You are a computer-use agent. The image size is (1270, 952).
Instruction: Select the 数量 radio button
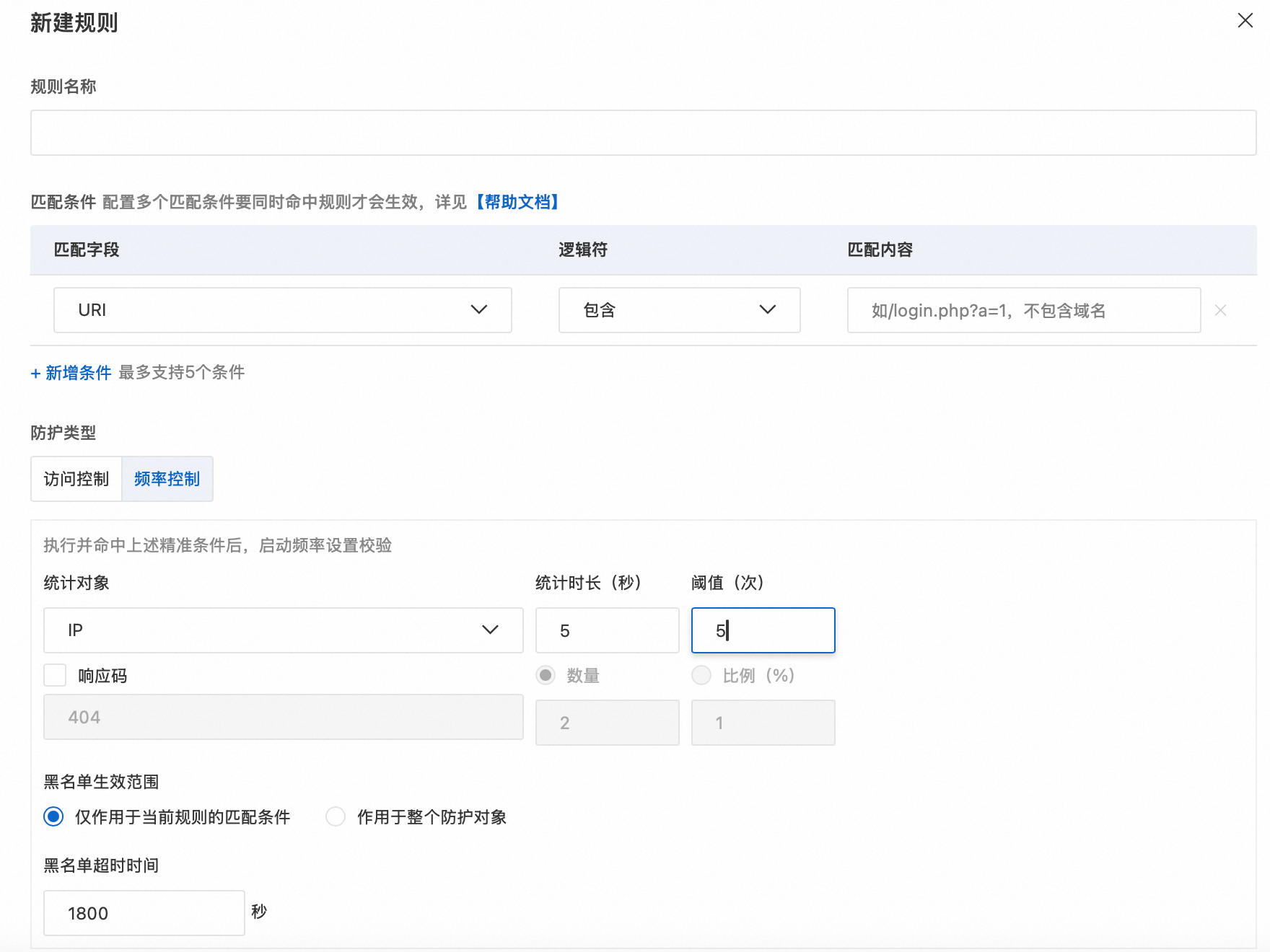tap(546, 676)
